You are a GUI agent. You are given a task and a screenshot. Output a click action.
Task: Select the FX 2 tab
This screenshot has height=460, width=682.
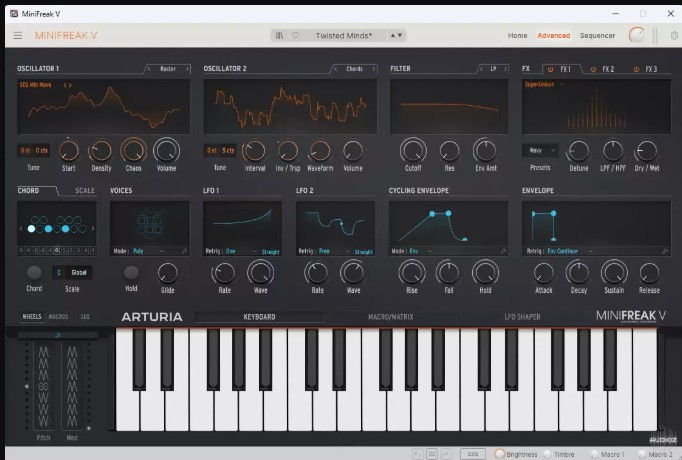coord(608,69)
